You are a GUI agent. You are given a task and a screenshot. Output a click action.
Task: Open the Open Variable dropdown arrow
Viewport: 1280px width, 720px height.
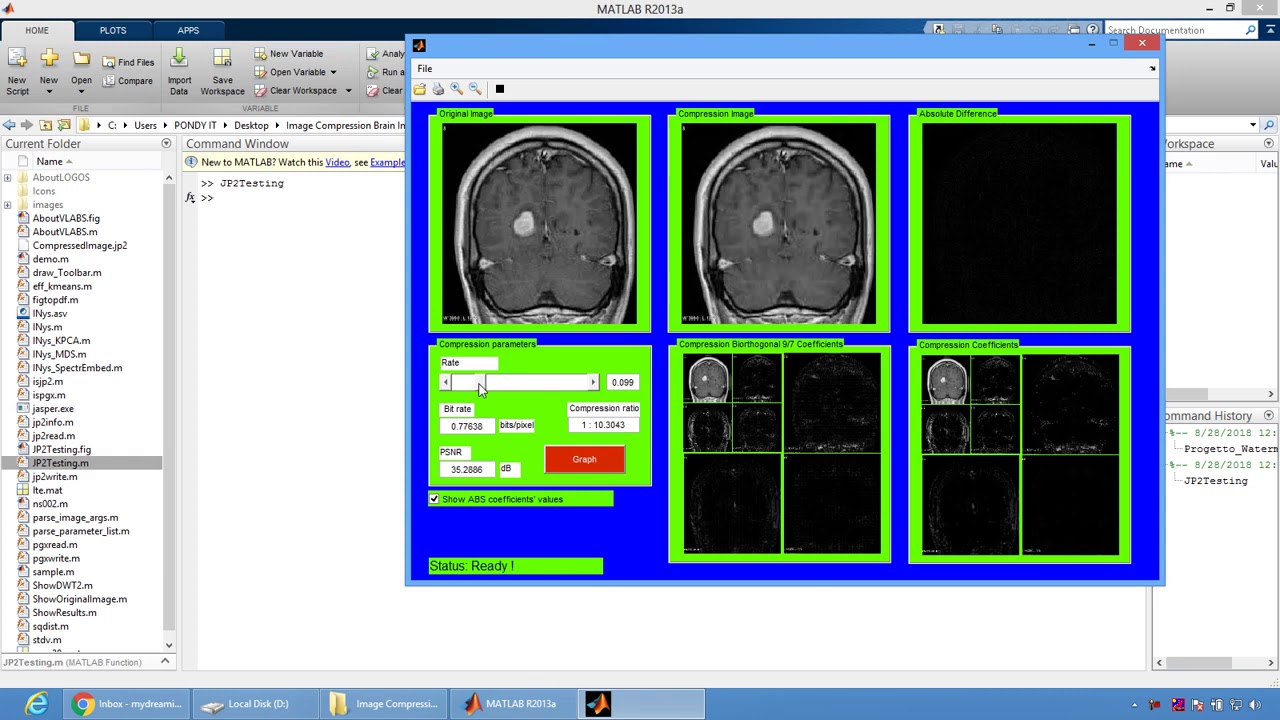coord(333,72)
